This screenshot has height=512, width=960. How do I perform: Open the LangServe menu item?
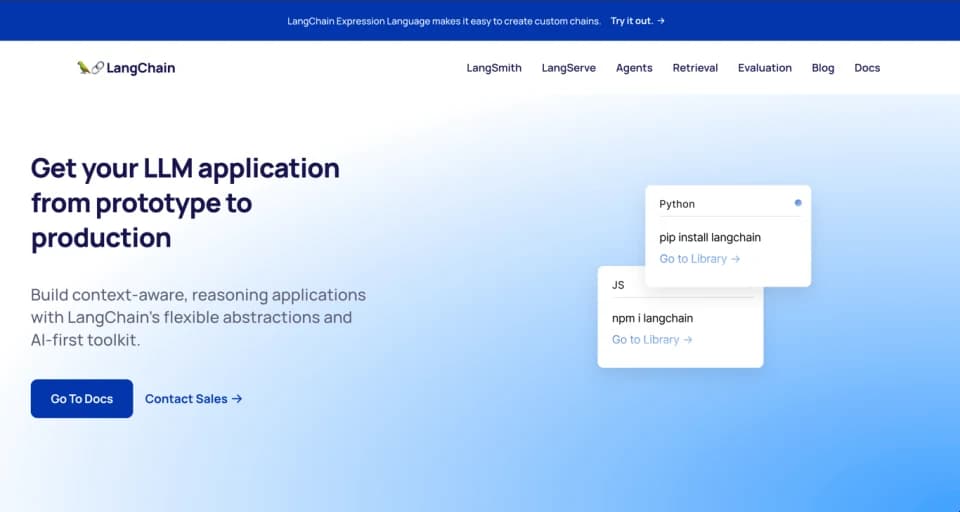tap(569, 68)
